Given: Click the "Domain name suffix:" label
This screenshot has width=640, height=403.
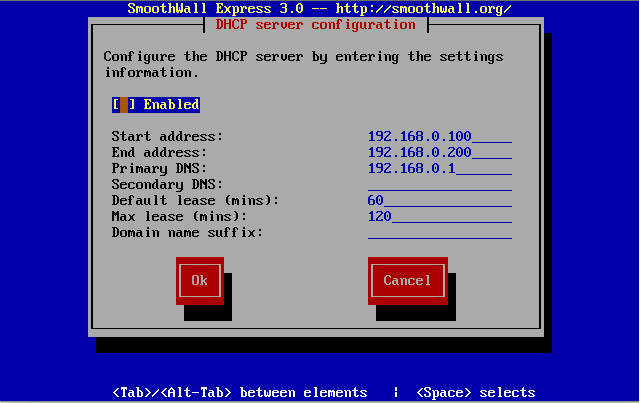Looking at the screenshot, I should pyautogui.click(x=187, y=232).
